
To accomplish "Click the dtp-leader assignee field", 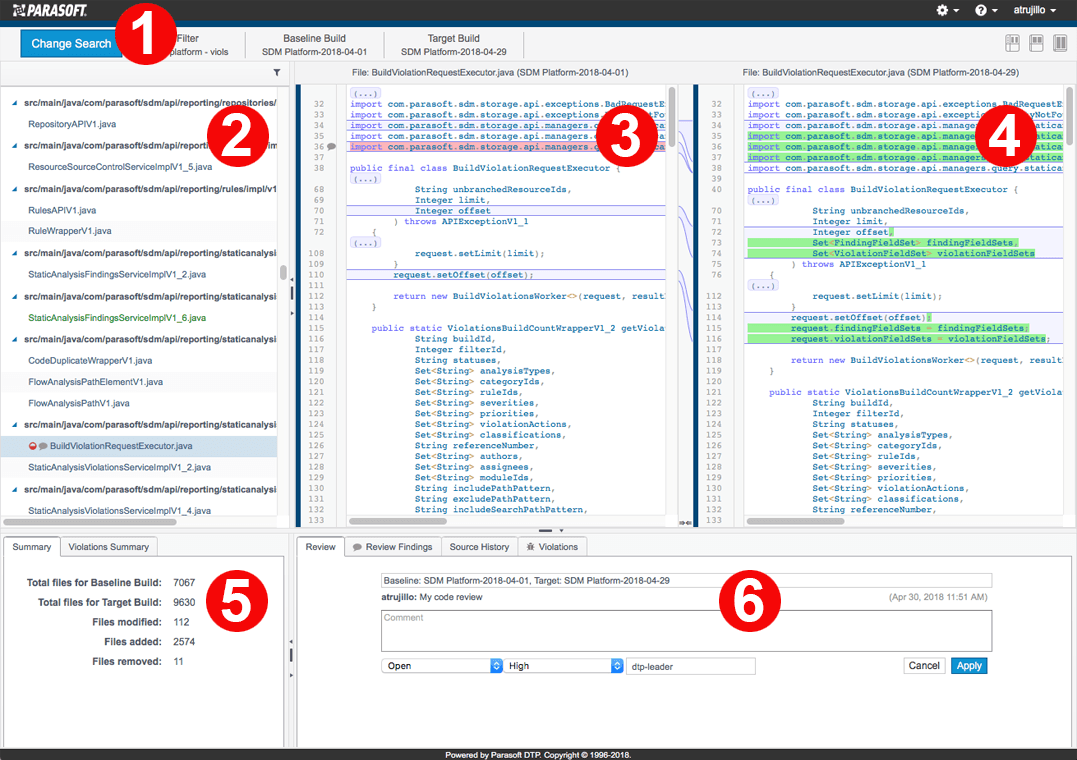I will click(x=691, y=667).
